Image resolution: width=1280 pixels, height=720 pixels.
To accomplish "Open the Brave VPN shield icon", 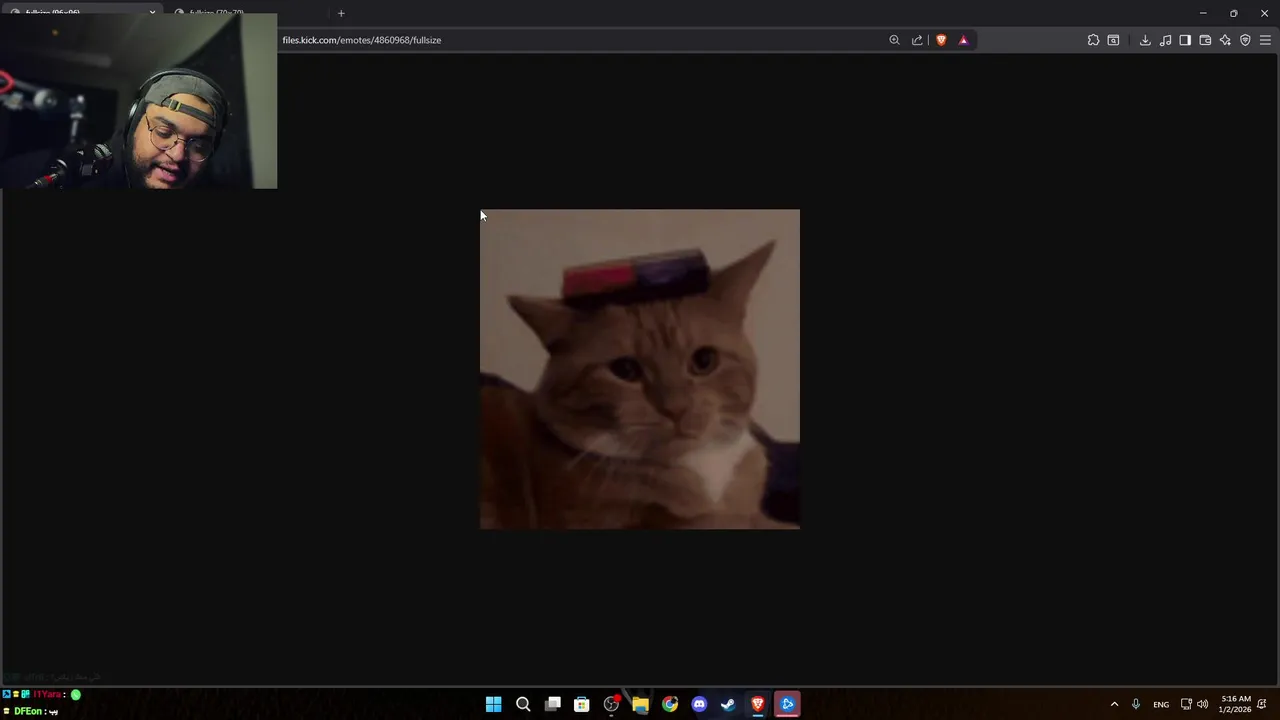I will point(1245,40).
